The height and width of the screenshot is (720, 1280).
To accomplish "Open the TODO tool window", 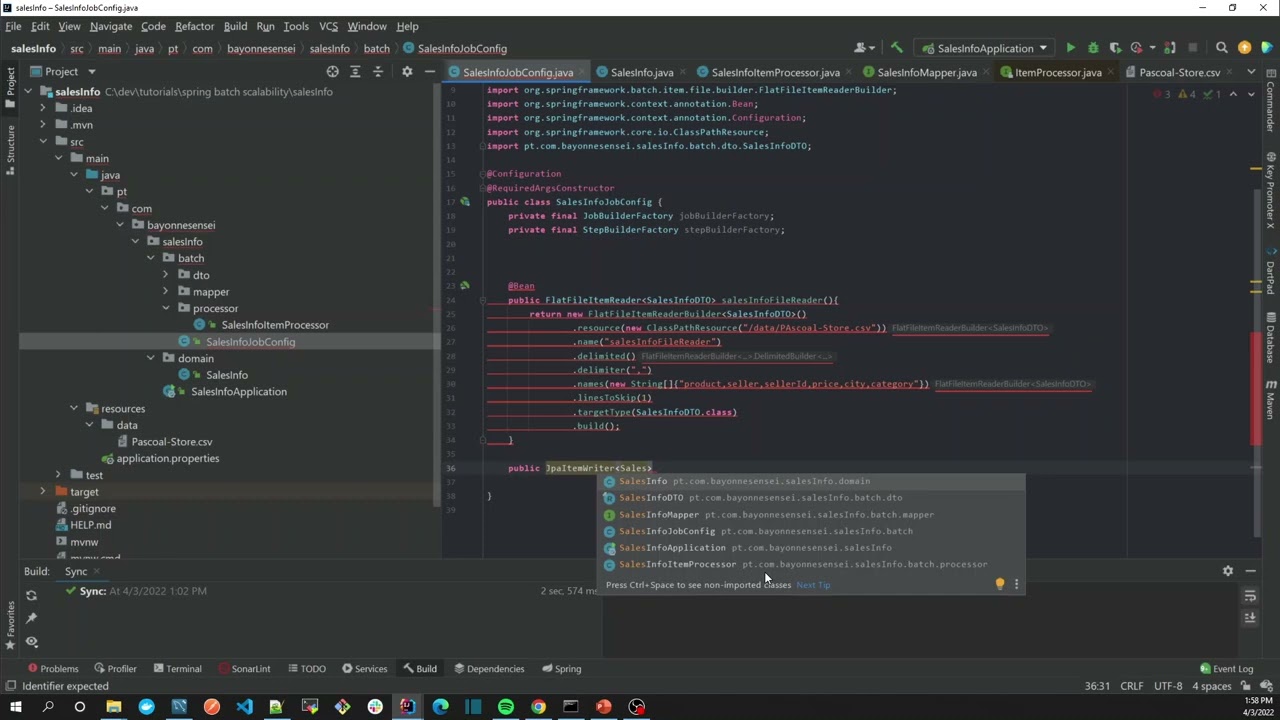I will click(x=306, y=669).
